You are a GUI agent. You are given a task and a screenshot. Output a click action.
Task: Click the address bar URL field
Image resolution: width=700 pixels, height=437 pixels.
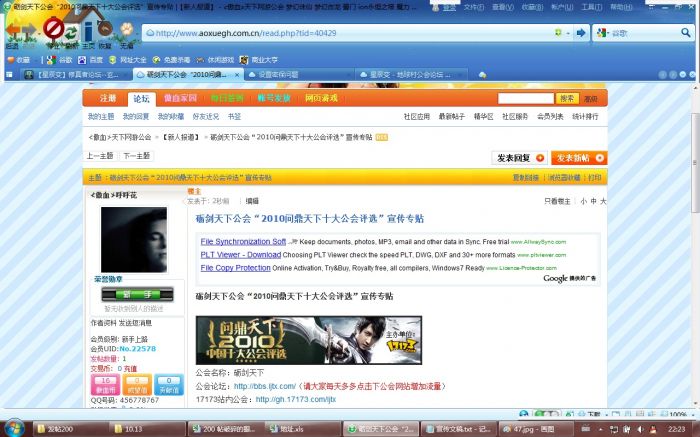tap(350, 33)
